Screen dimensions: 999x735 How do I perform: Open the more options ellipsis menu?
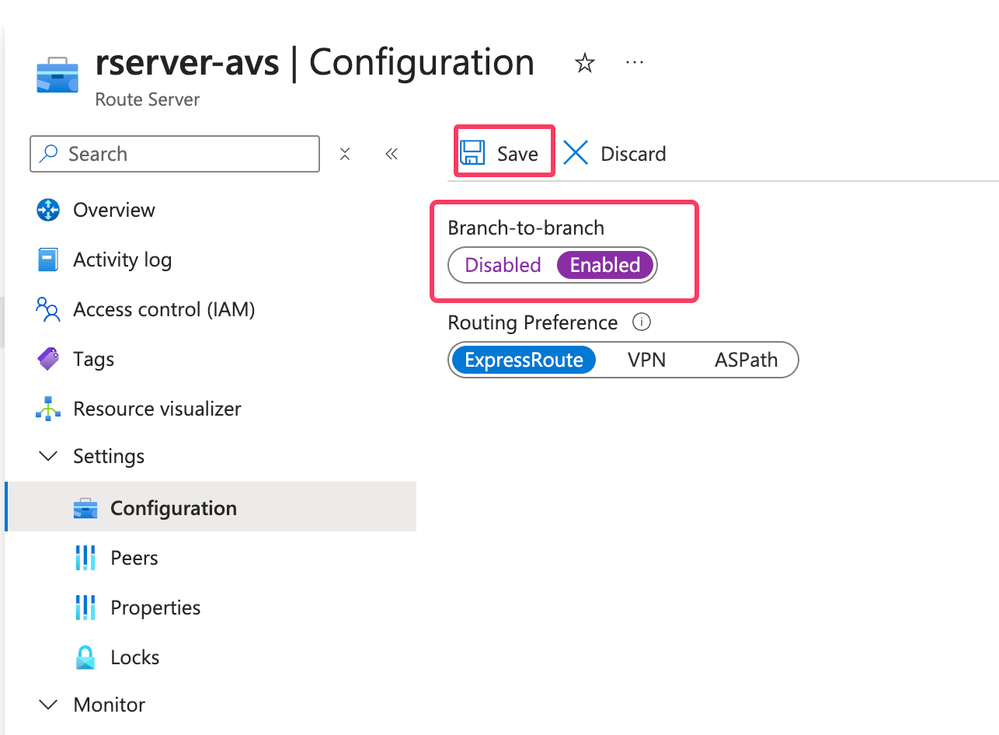point(635,62)
